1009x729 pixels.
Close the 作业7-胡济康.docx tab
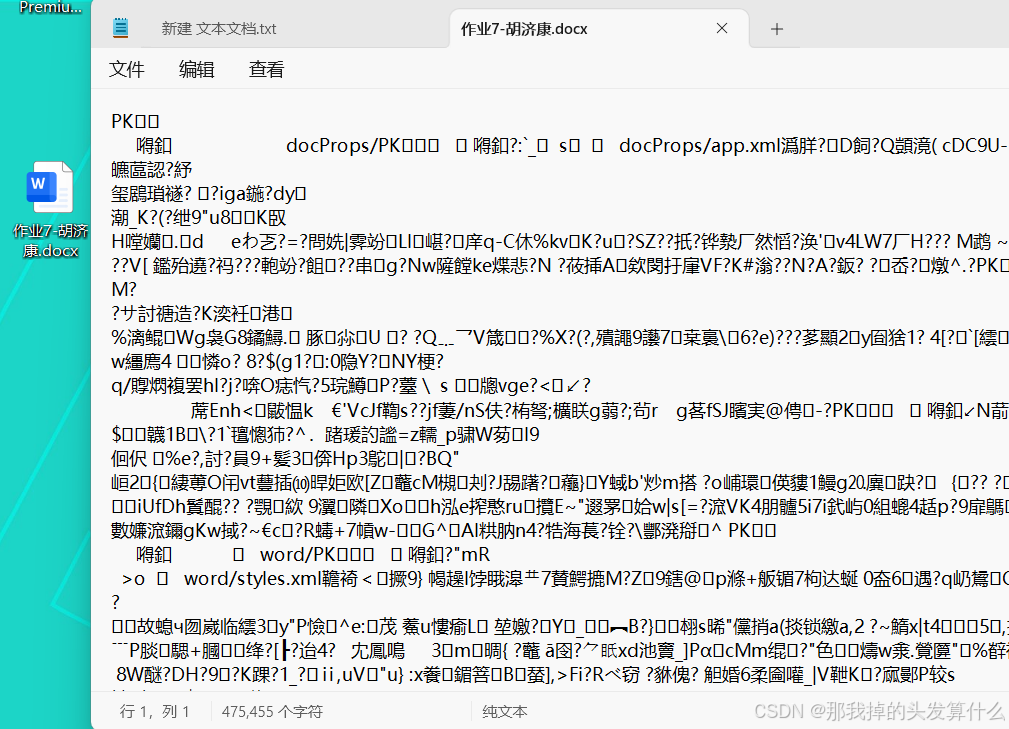pos(722,29)
